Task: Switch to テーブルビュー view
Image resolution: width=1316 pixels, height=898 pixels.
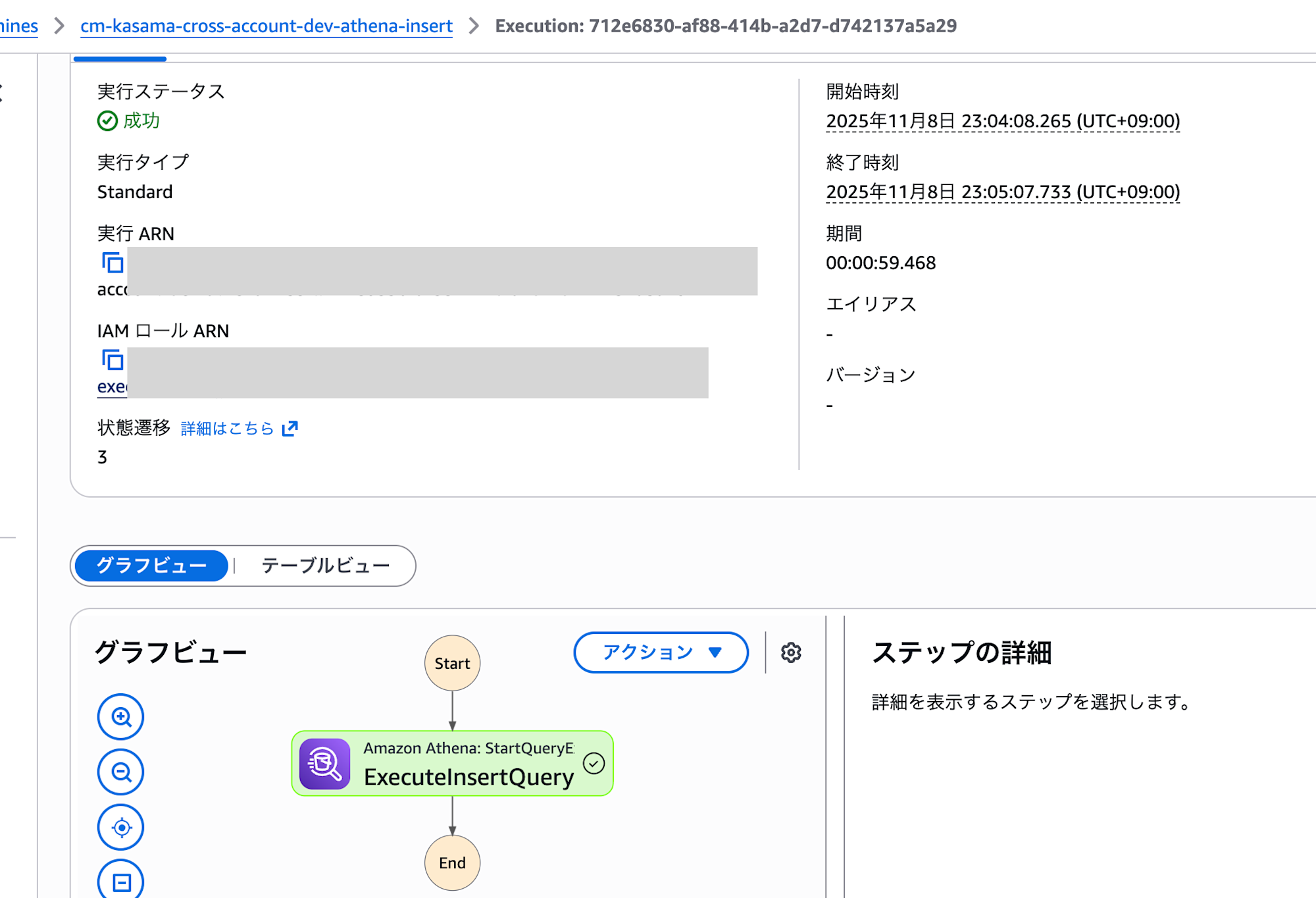Action: 324,565
